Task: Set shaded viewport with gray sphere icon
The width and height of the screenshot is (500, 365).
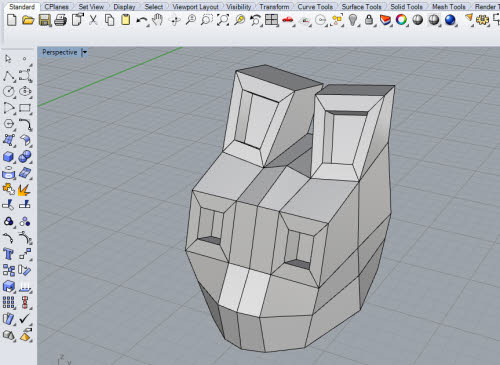Action: pos(418,20)
